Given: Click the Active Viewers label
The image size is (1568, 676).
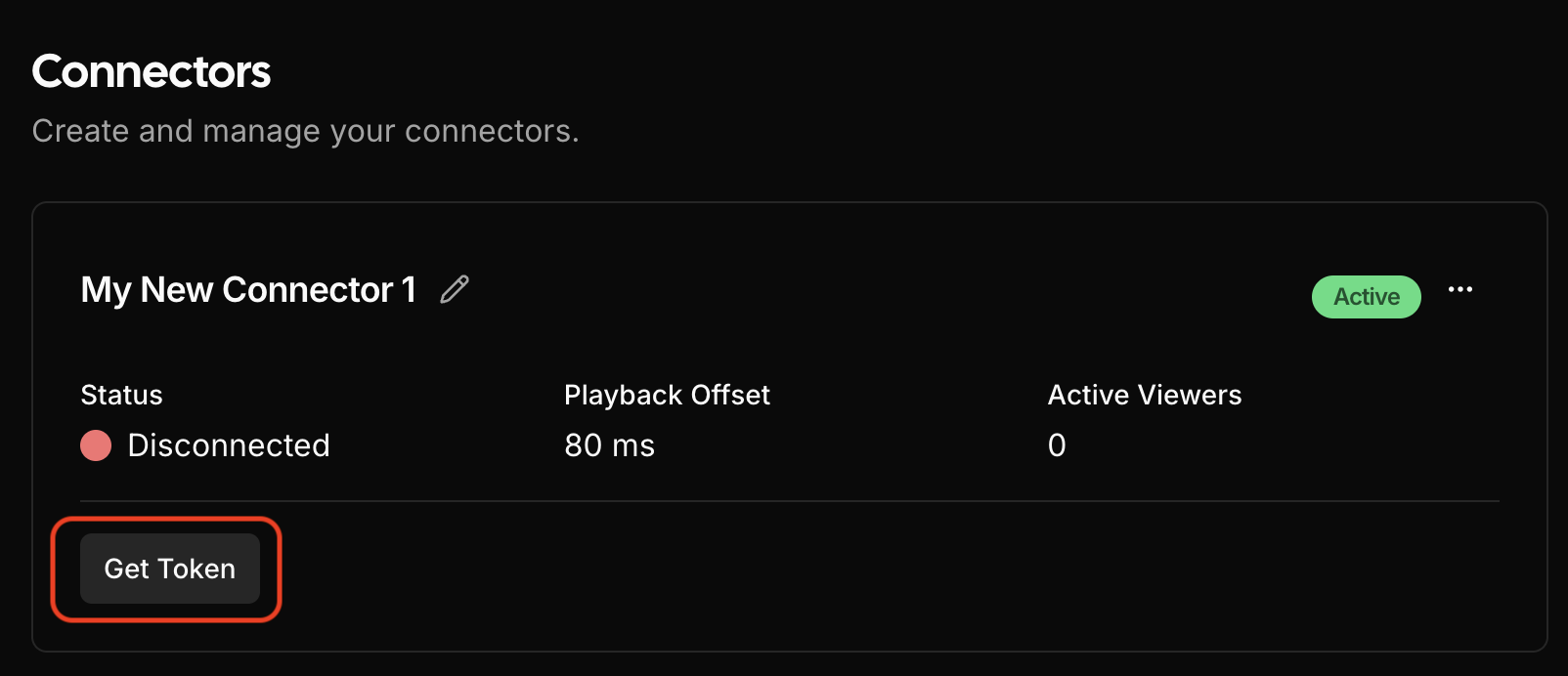Looking at the screenshot, I should click(x=1144, y=395).
